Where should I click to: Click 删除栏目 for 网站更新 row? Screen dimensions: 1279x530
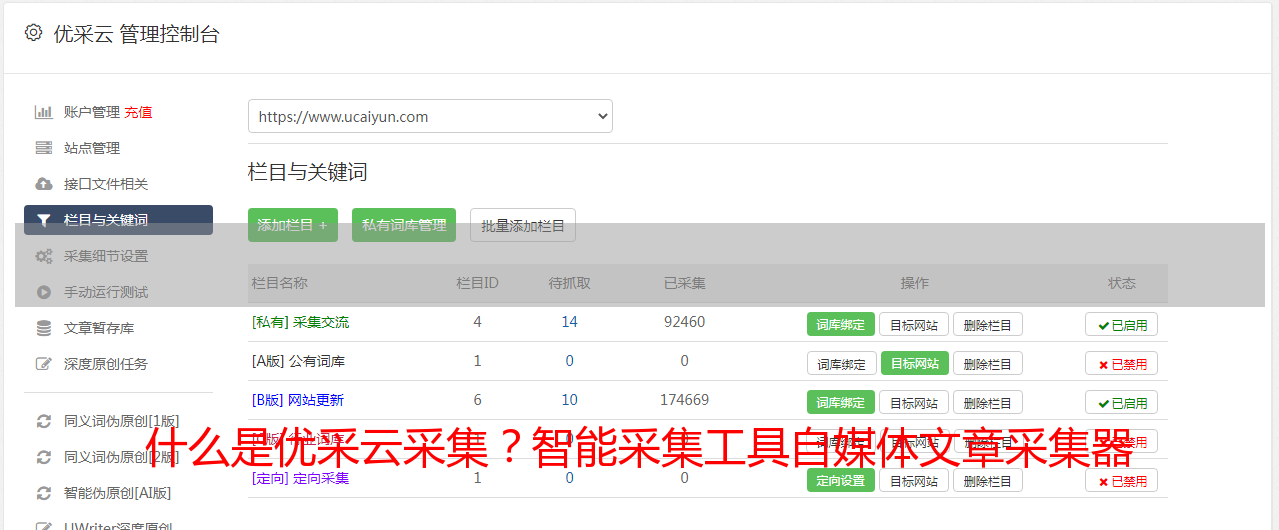(x=988, y=402)
